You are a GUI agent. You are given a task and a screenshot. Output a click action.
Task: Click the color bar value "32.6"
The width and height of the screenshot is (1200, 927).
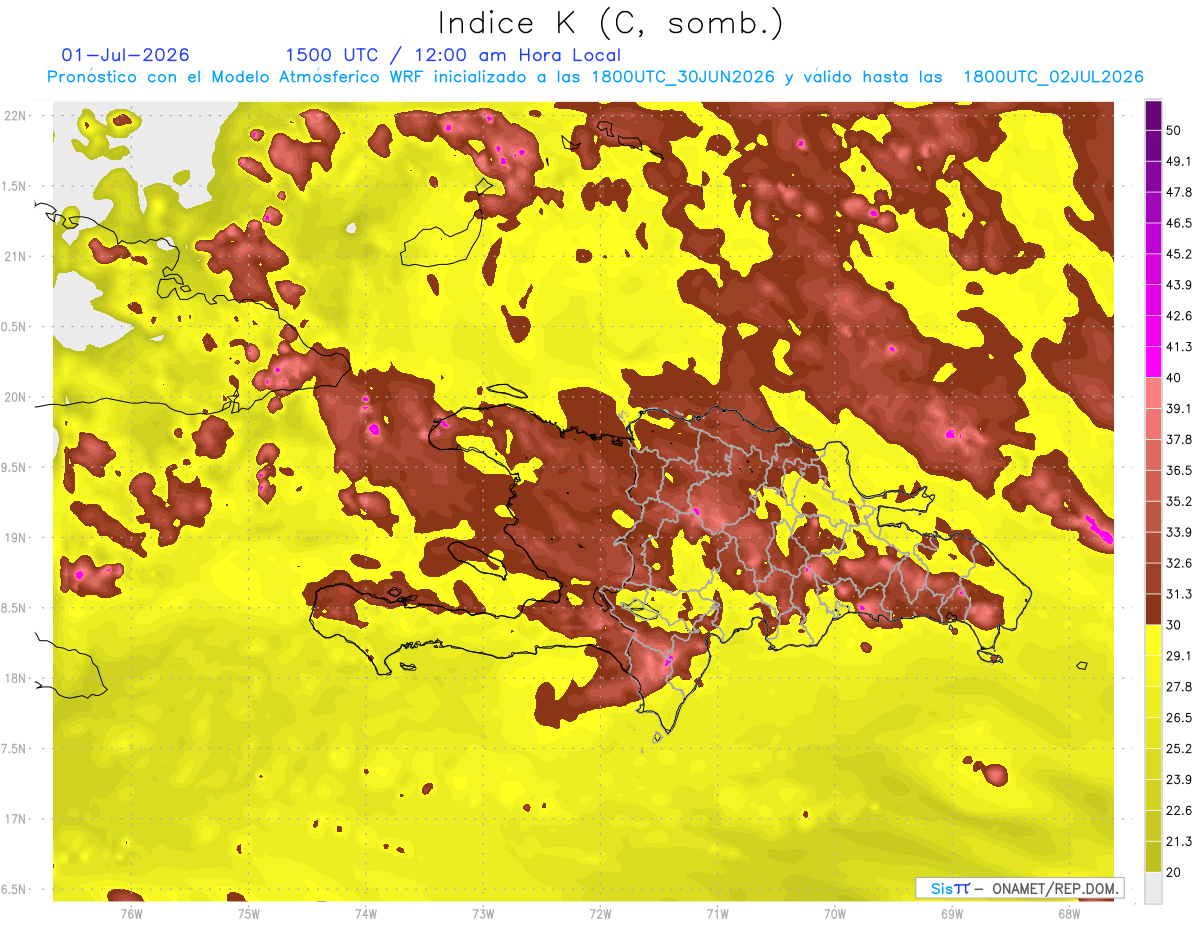tap(1179, 563)
